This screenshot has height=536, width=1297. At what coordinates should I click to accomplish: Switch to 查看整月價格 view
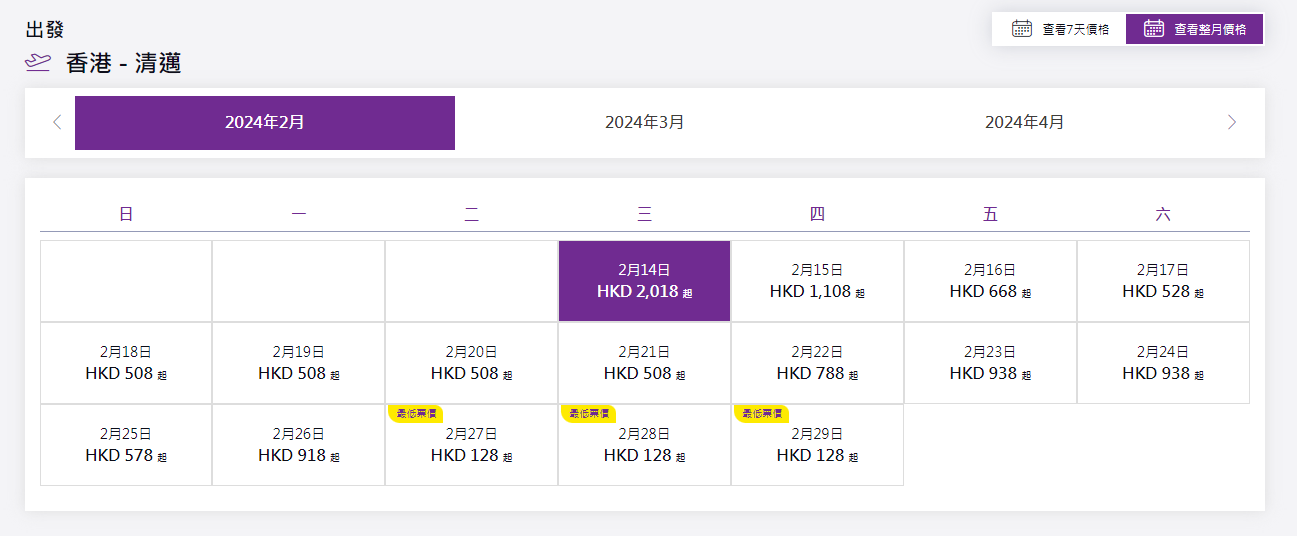pos(1195,29)
